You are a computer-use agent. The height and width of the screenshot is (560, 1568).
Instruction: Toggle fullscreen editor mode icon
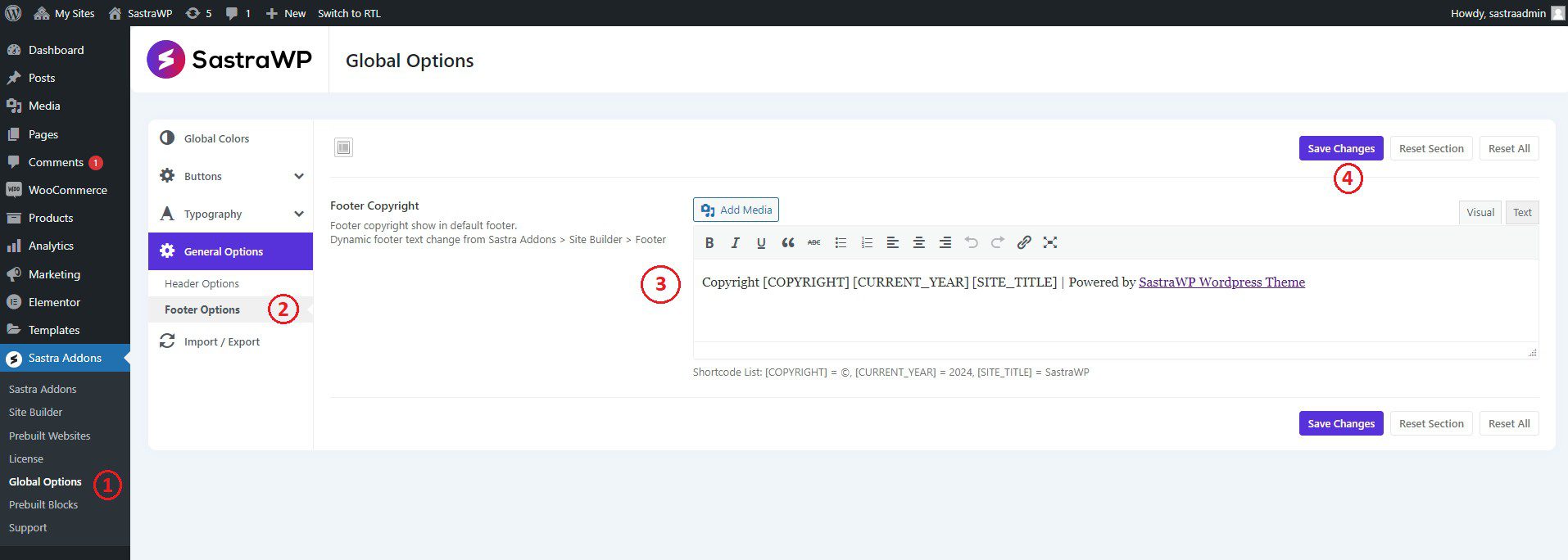[x=1050, y=242]
